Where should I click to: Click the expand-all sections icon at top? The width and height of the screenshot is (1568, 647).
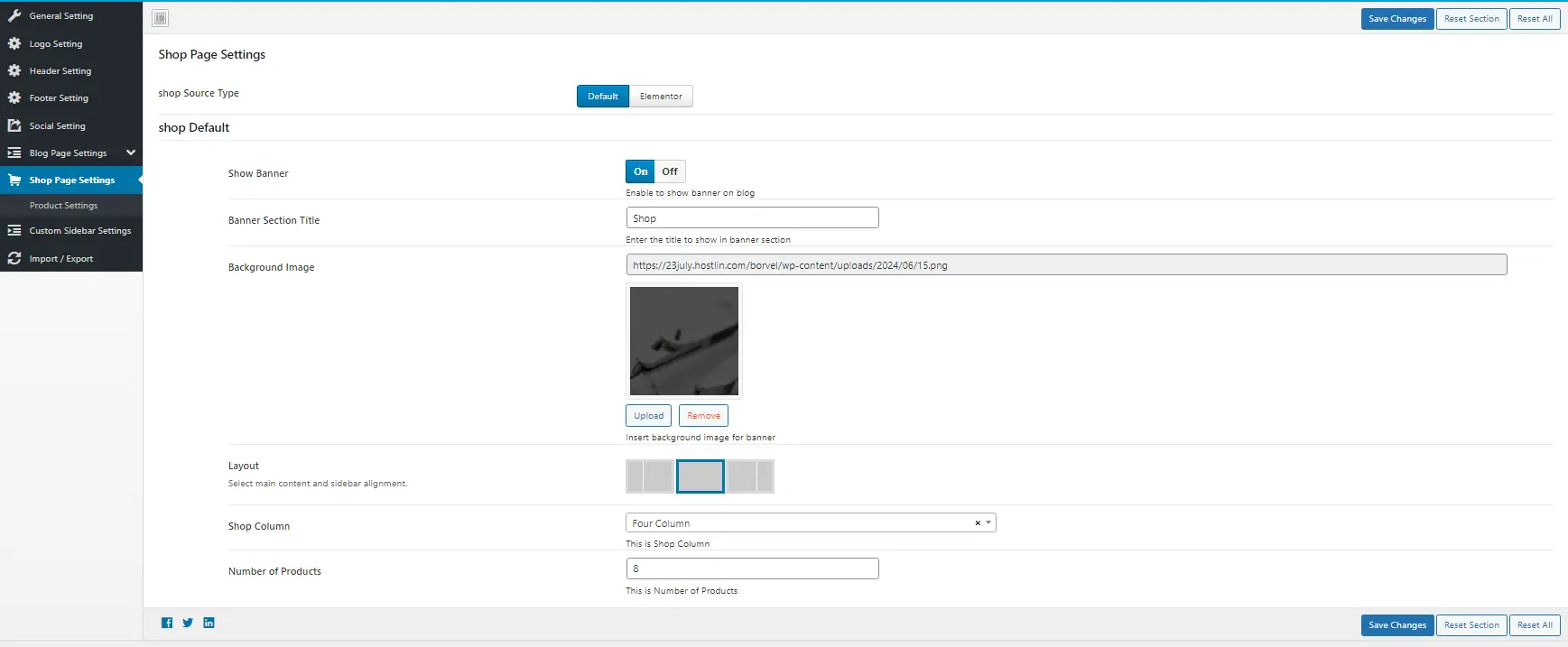click(160, 18)
